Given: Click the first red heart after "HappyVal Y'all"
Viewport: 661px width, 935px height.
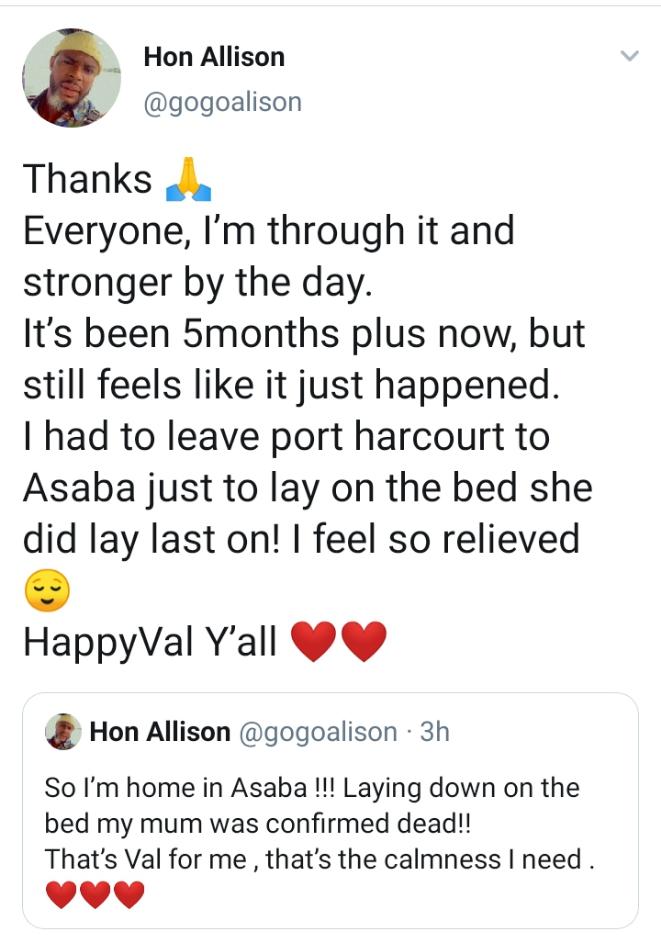Looking at the screenshot, I should tap(314, 642).
